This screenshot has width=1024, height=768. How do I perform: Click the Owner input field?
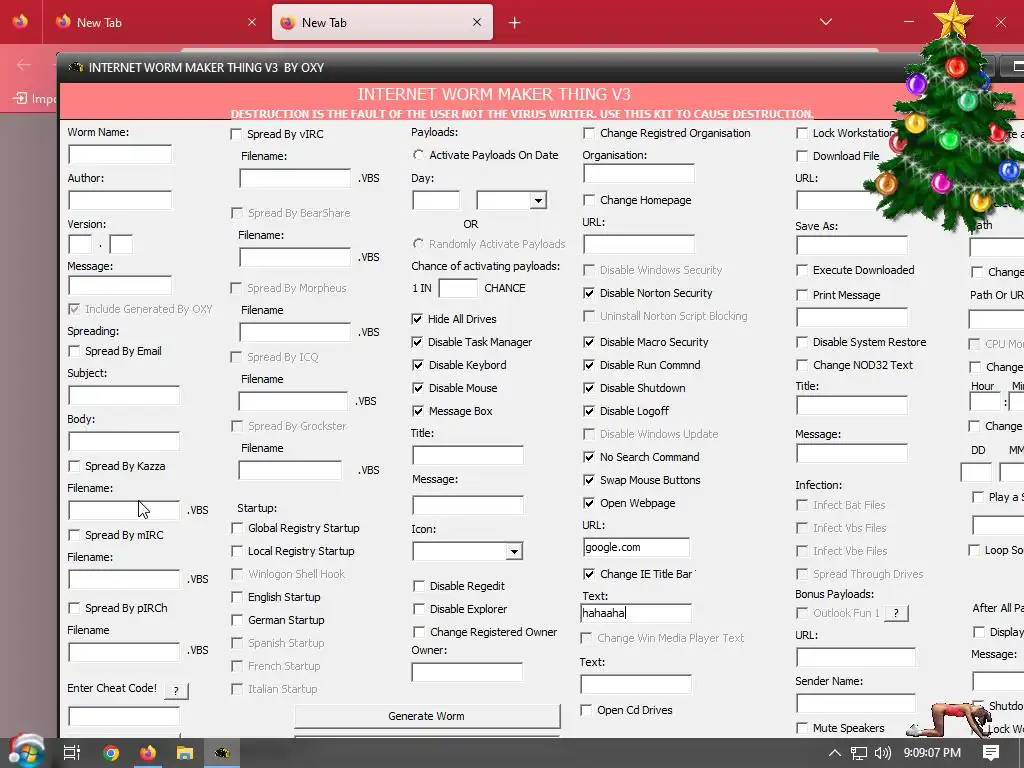467,672
